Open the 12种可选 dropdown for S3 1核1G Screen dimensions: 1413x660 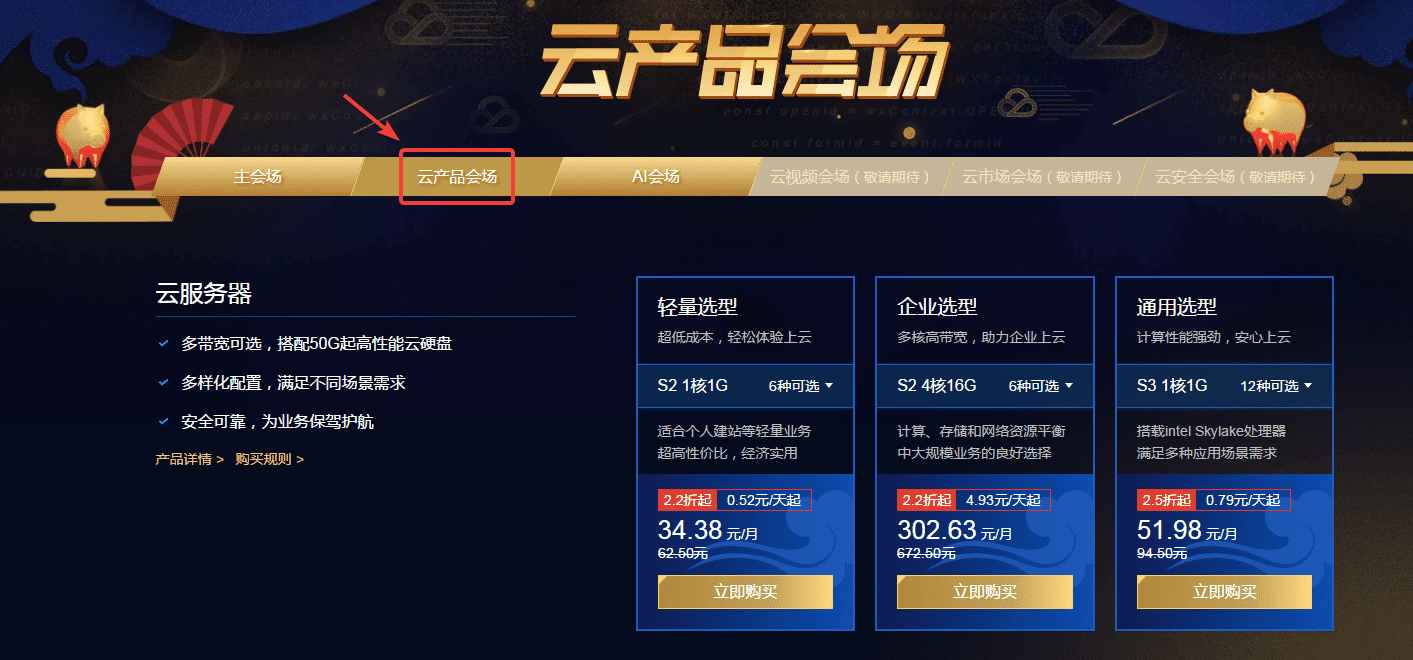coord(1276,386)
